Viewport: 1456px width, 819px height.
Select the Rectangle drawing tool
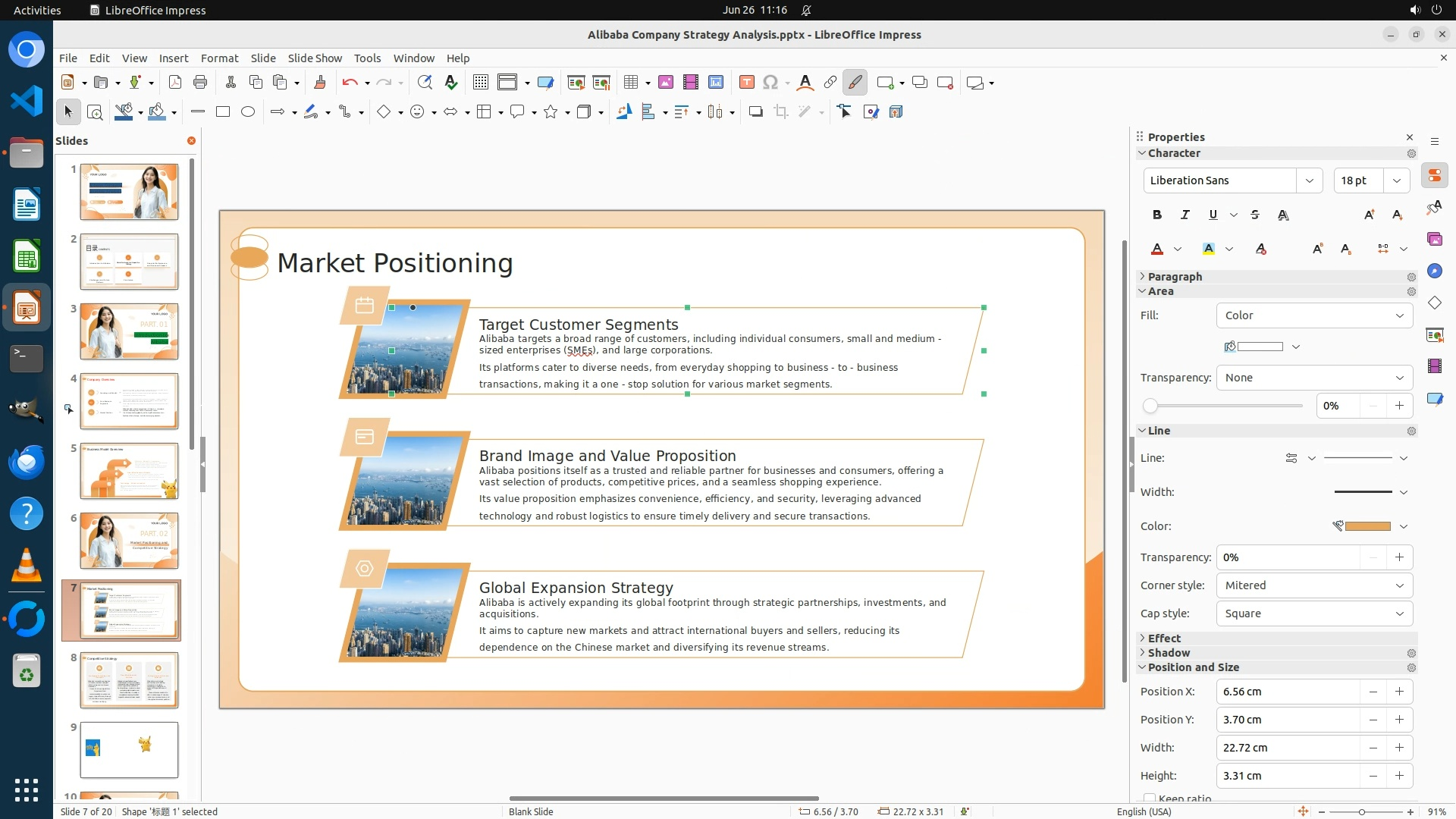click(x=222, y=112)
